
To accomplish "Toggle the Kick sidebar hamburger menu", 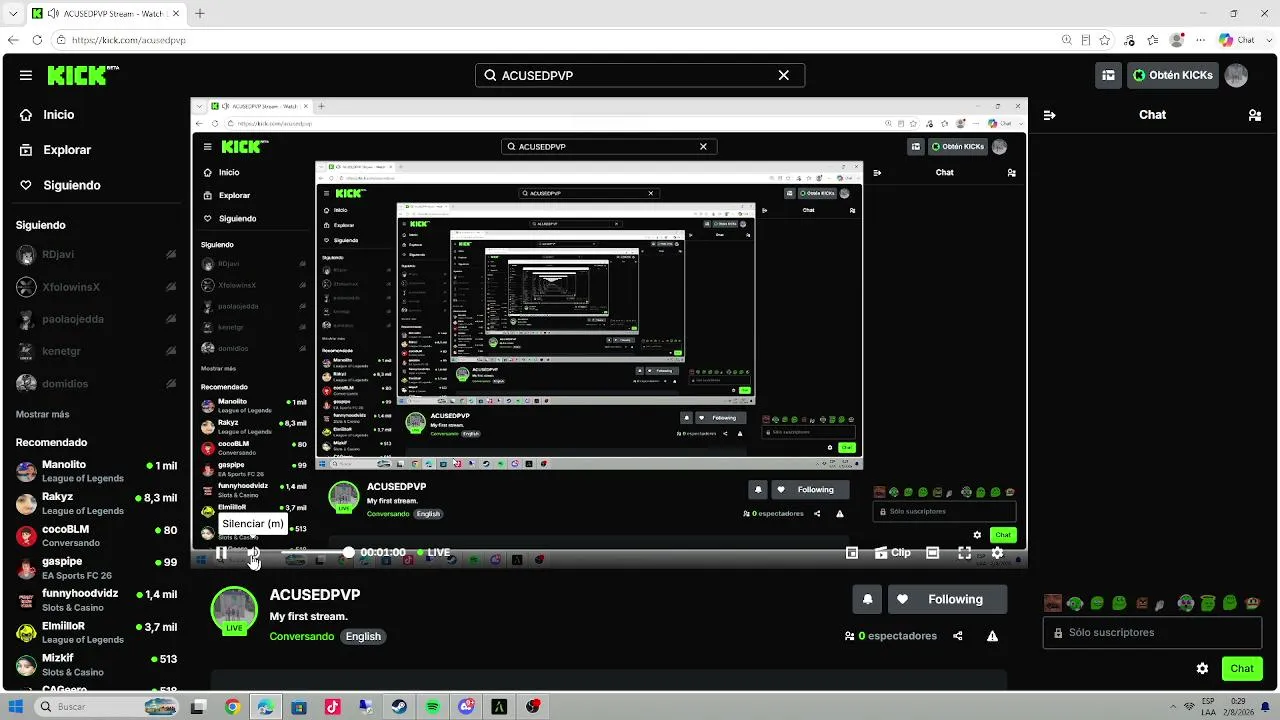I will pyautogui.click(x=26, y=75).
